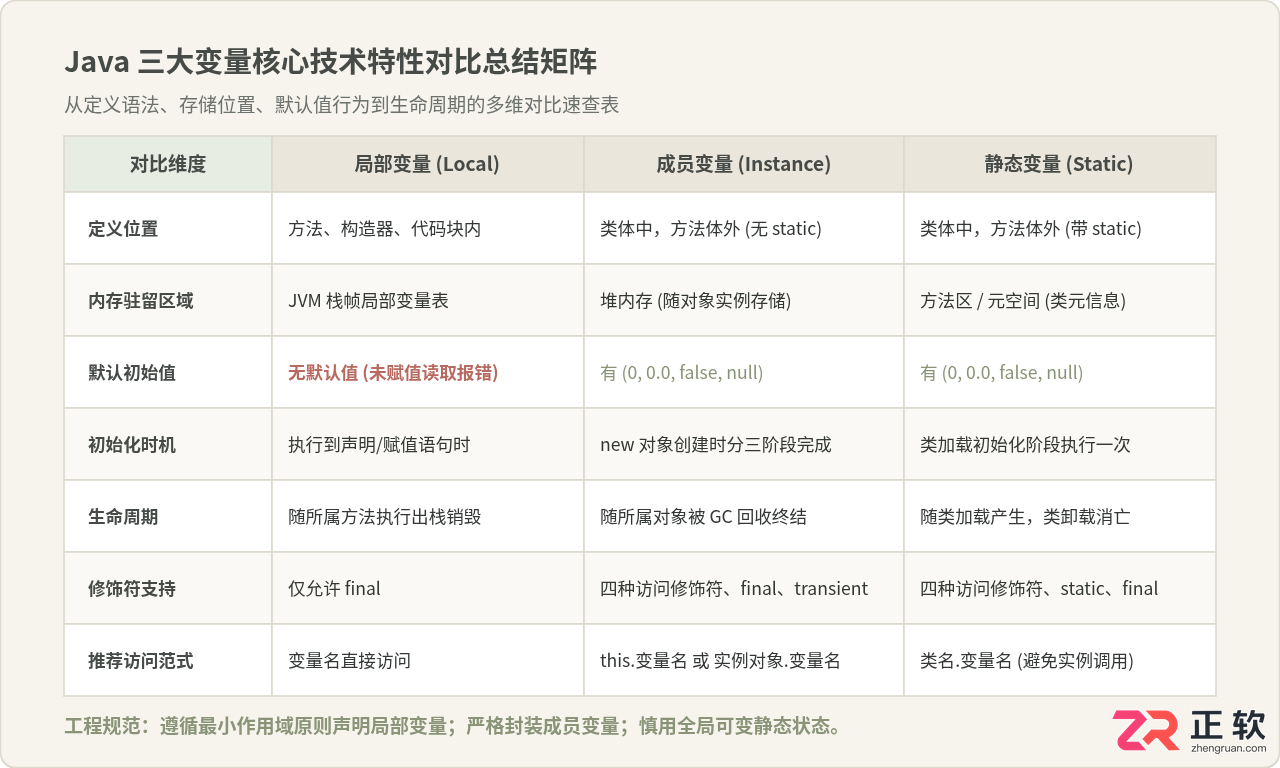Click cell 方法、构造器、代码块内
Screen dimensions: 1280x768
(428, 229)
